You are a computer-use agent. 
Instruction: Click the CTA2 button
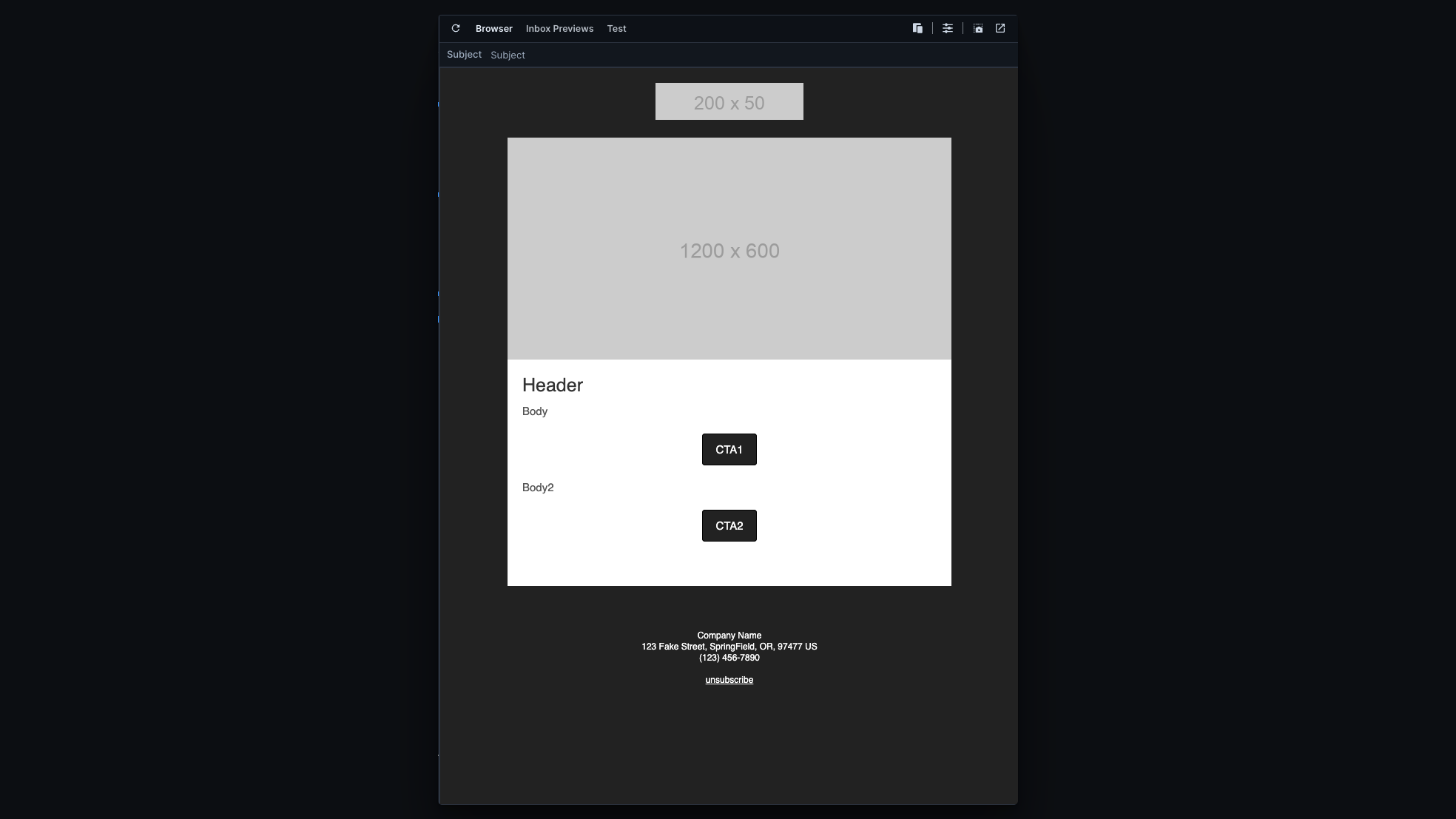[729, 525]
